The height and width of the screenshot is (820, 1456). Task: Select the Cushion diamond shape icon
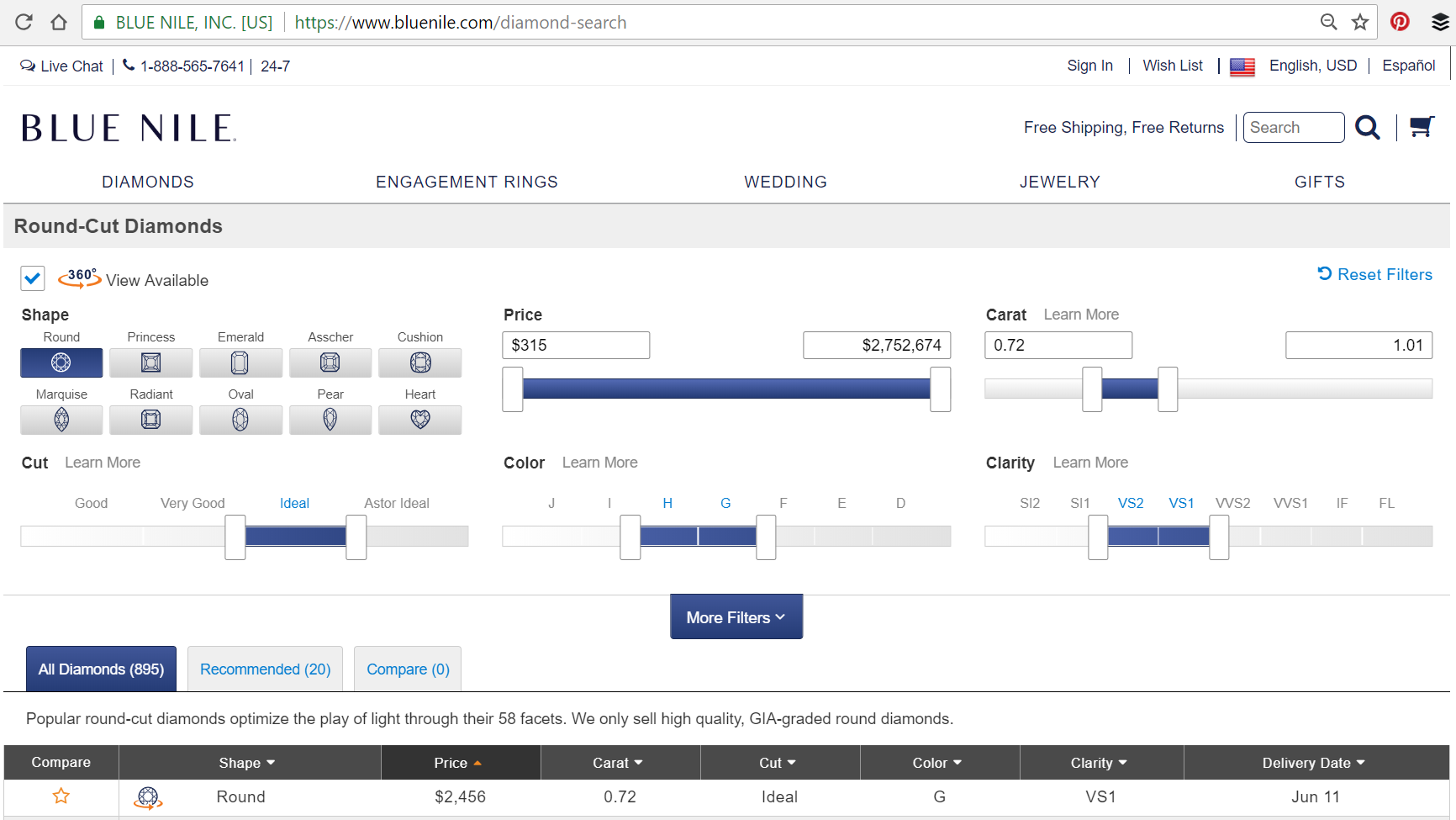click(420, 362)
